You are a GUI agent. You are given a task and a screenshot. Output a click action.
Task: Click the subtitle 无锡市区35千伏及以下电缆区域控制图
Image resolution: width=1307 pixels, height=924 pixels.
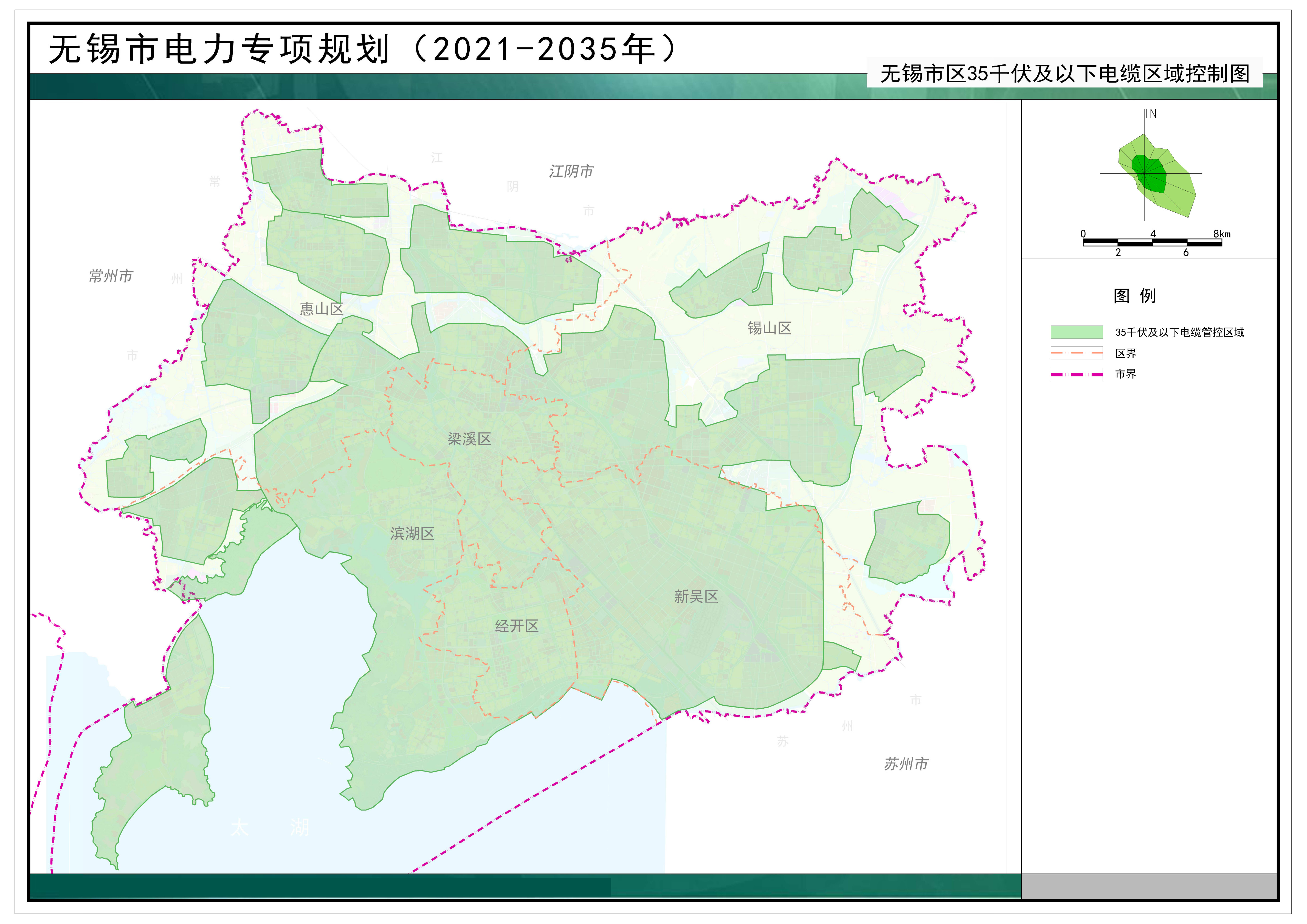click(1064, 74)
